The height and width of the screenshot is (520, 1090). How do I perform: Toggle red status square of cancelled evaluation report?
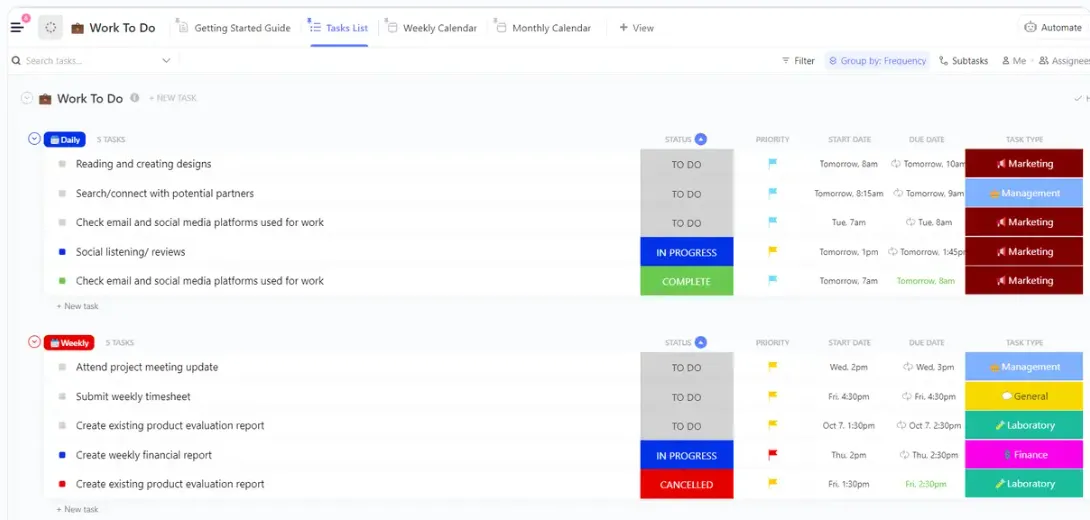[x=62, y=484]
